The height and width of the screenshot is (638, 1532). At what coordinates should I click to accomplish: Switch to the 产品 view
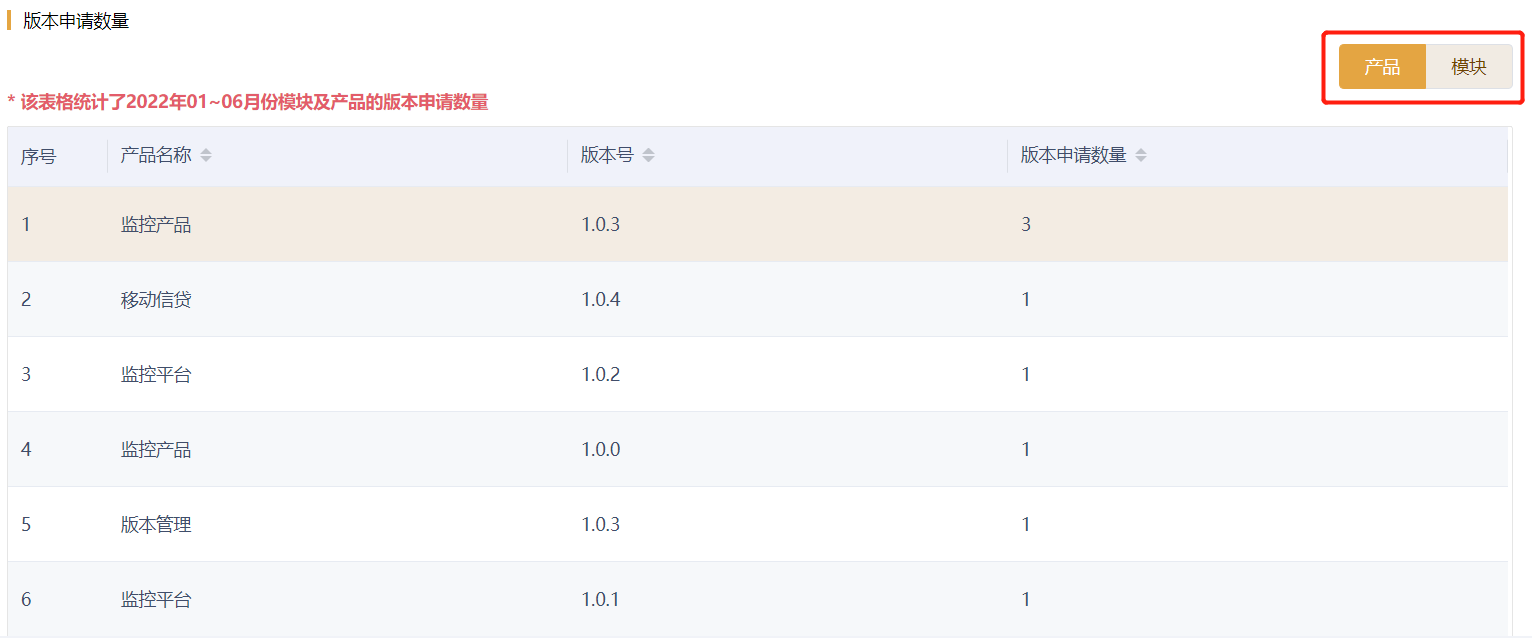pos(1381,67)
